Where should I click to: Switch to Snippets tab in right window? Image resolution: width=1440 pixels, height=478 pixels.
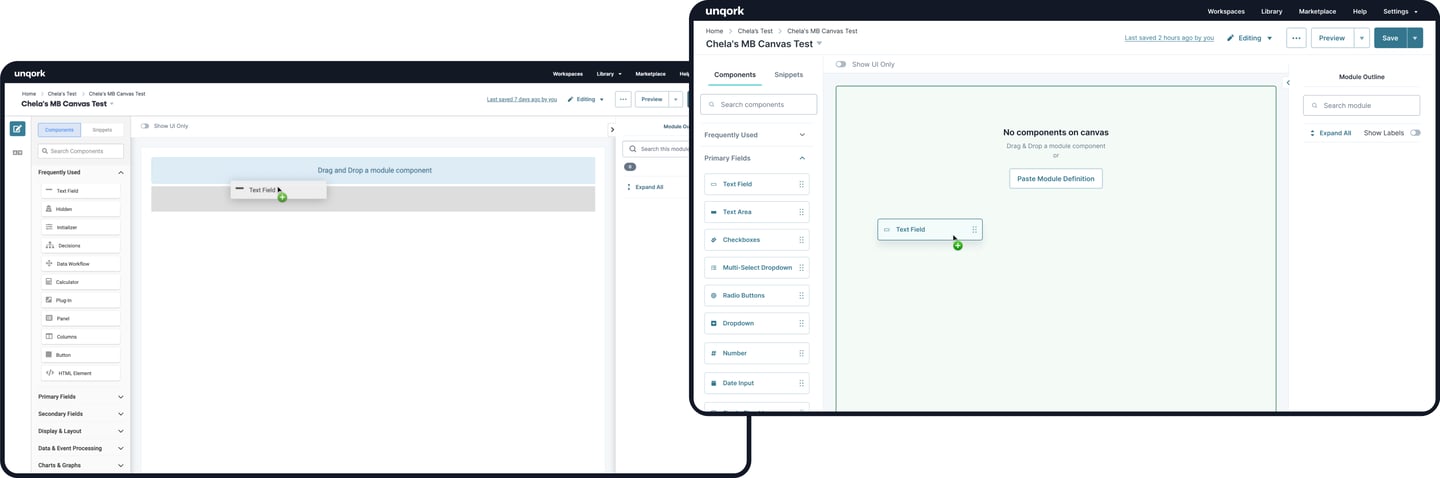click(x=788, y=75)
